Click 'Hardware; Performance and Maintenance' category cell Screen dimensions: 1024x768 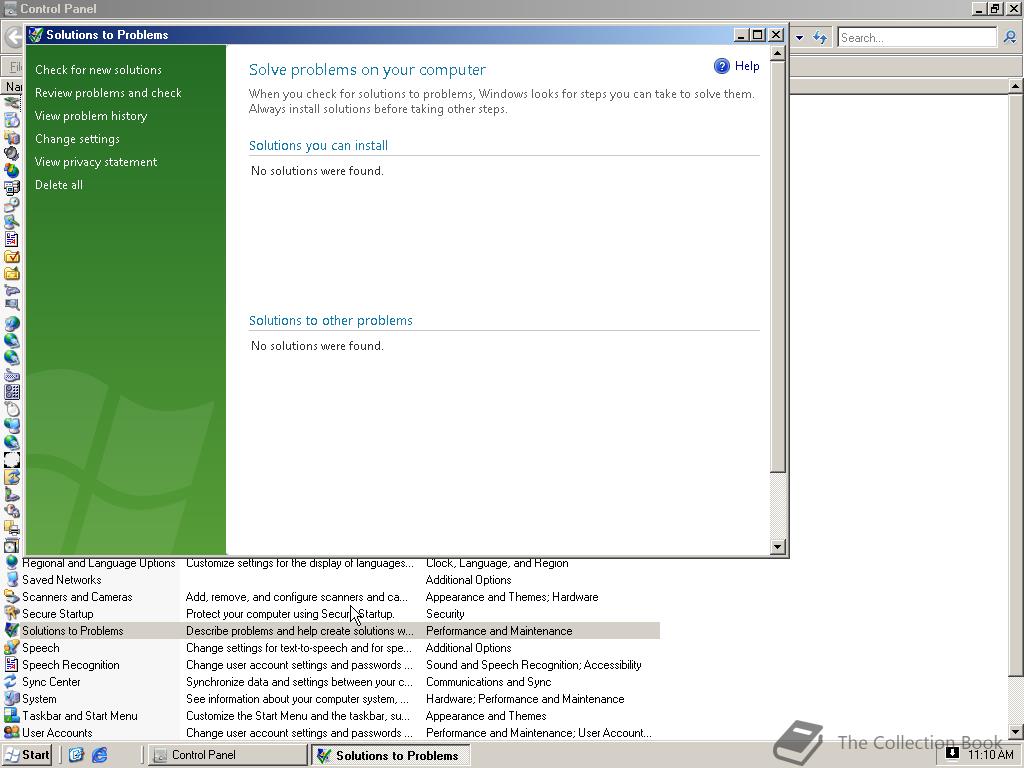tap(525, 698)
